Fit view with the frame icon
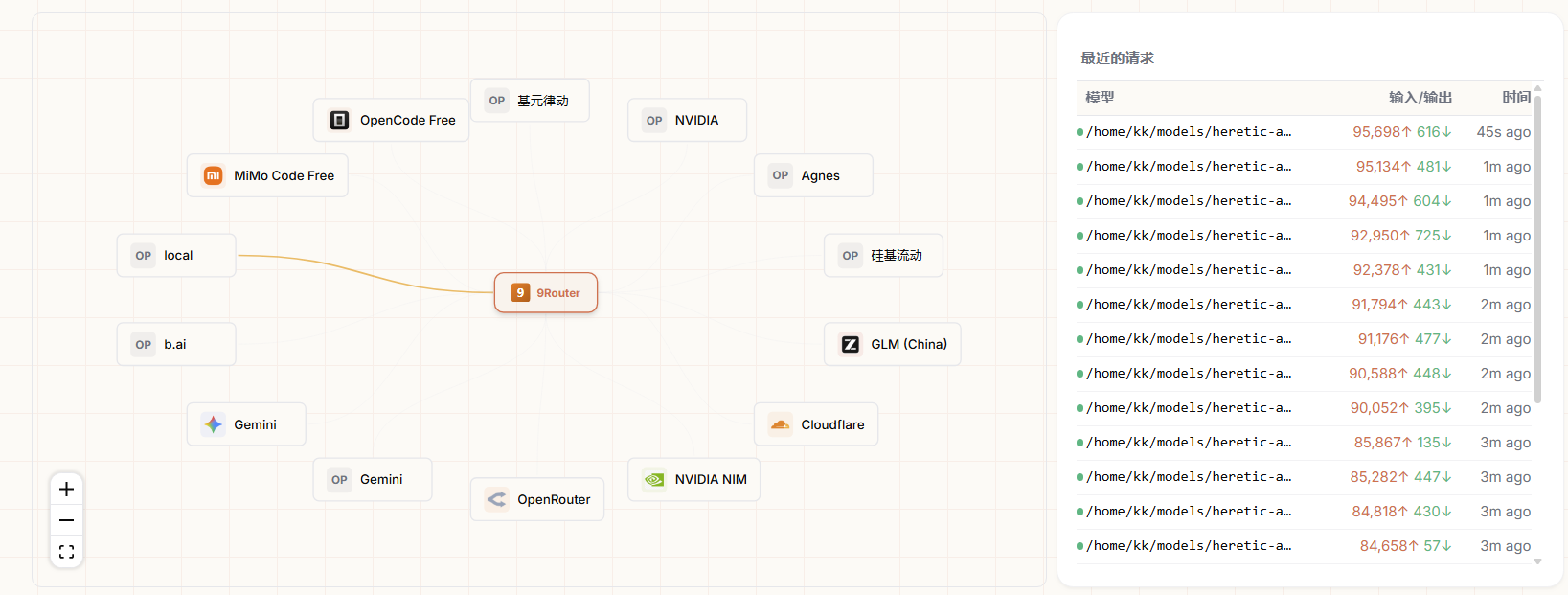1568x595 pixels. (x=66, y=552)
